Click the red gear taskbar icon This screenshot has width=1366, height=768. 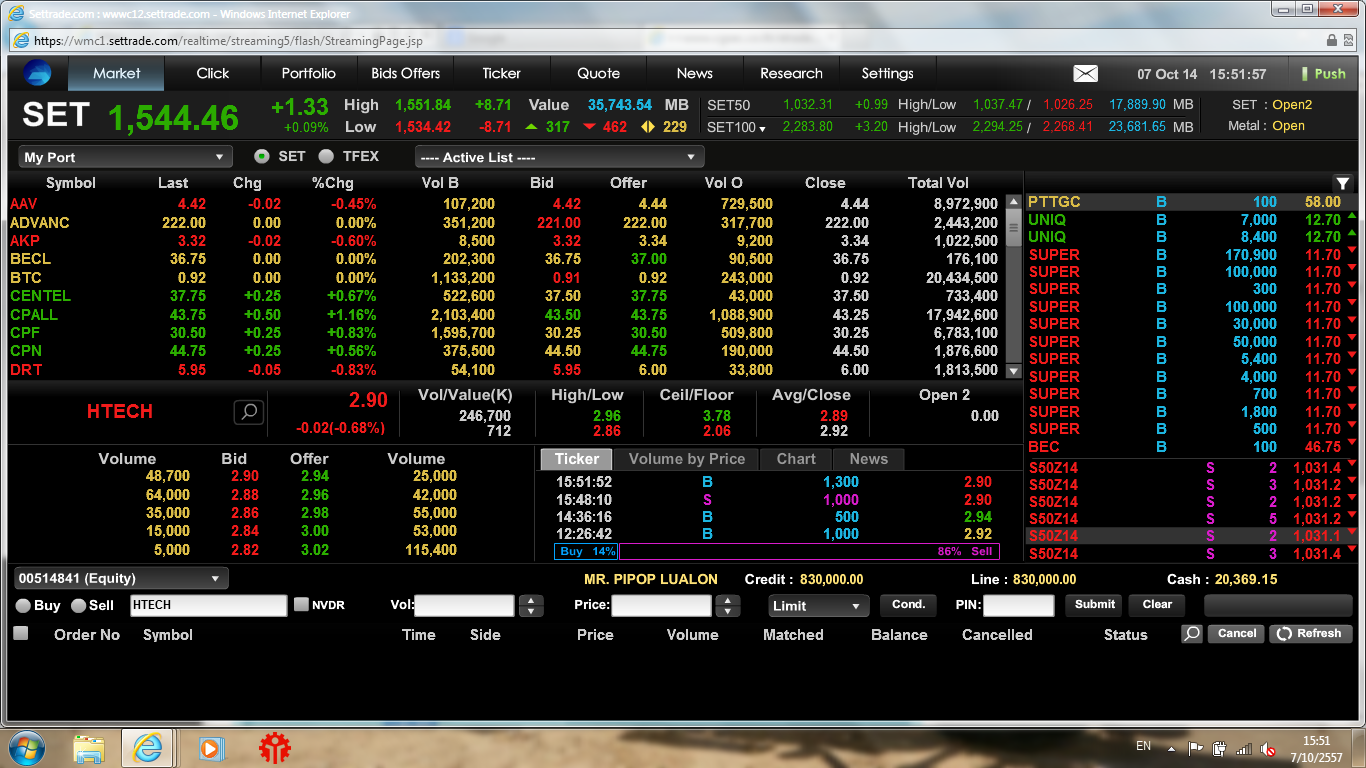pyautogui.click(x=274, y=748)
